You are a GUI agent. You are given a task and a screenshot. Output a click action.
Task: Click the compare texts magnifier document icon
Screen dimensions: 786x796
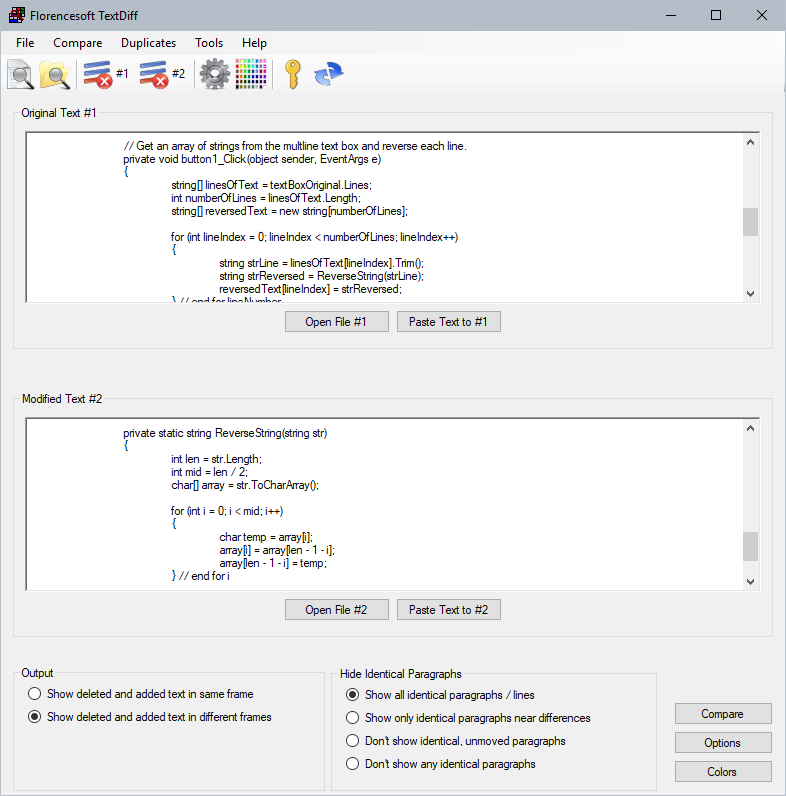pos(20,74)
